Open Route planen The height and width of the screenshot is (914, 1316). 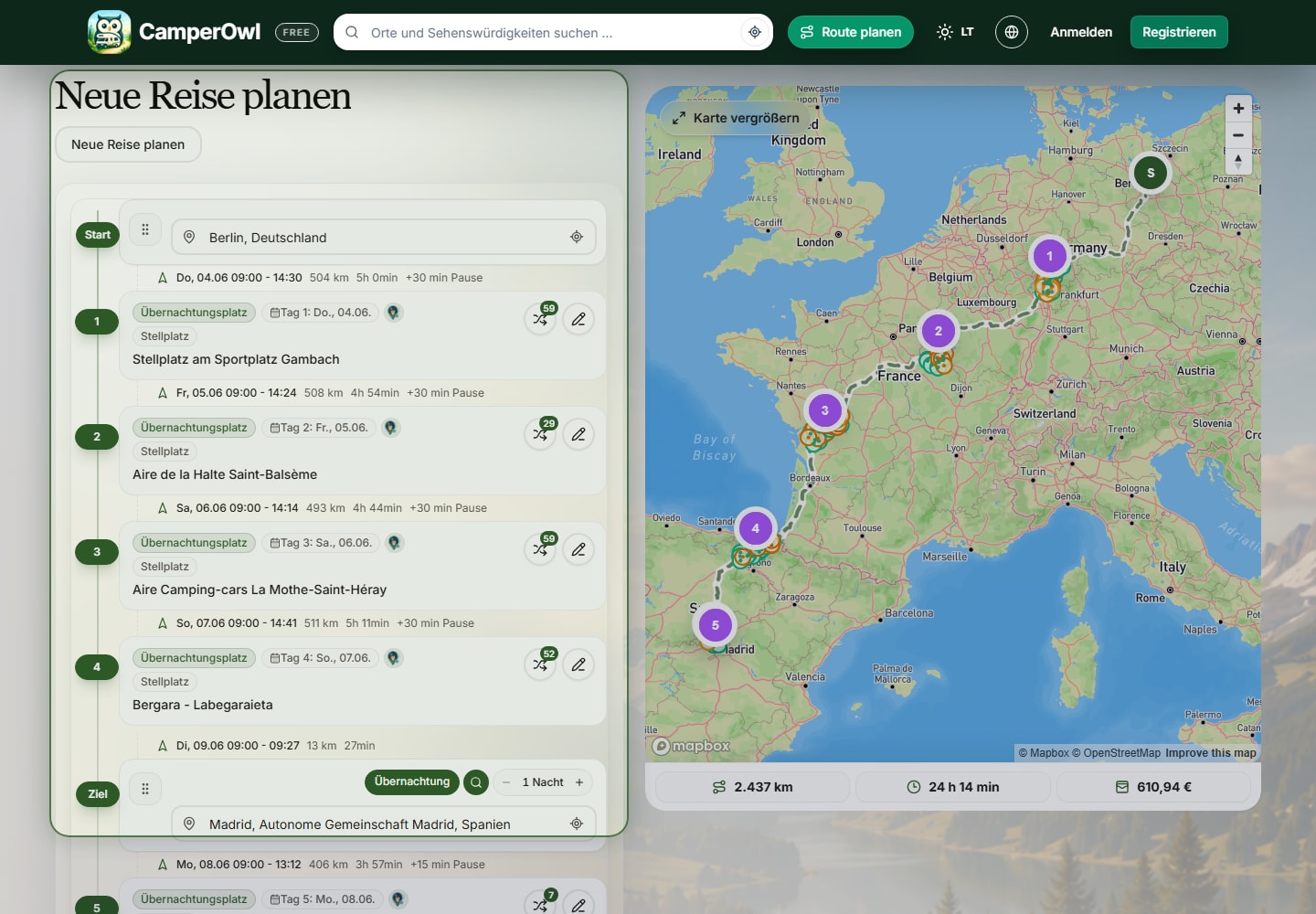pyautogui.click(x=851, y=32)
